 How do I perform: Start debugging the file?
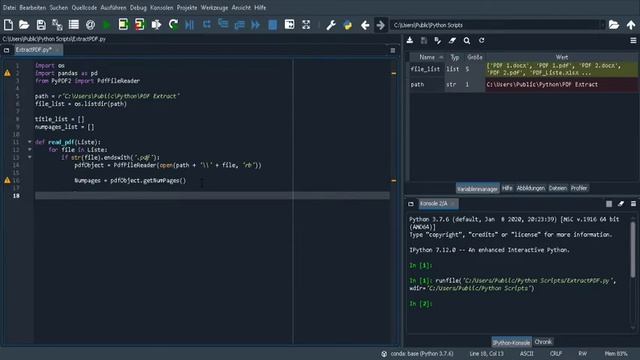[189, 25]
